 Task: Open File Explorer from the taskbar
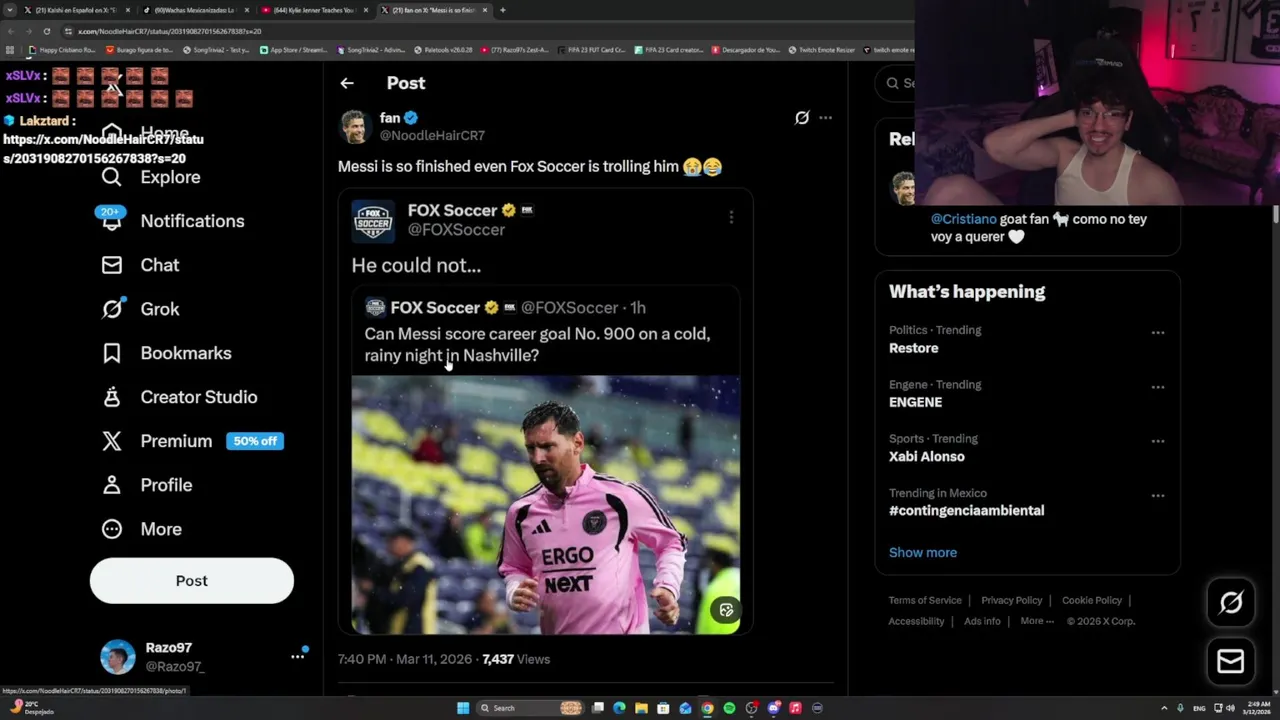point(641,708)
